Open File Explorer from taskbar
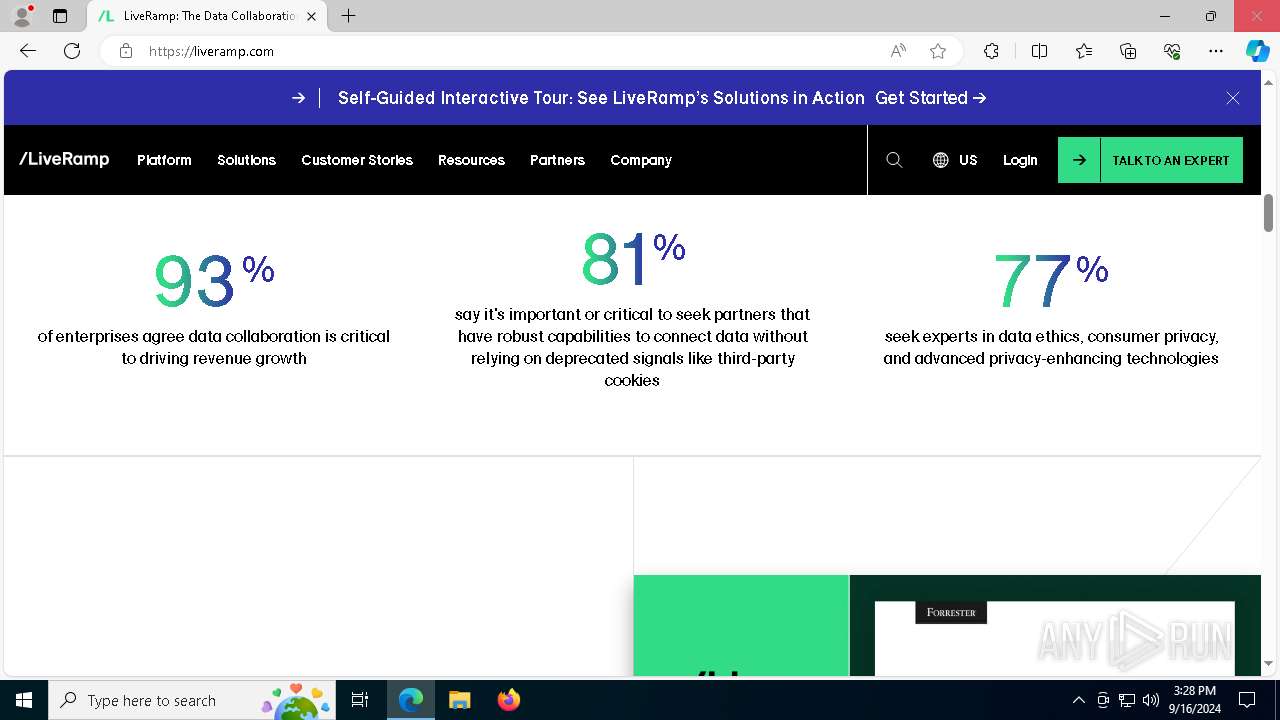 [x=459, y=700]
